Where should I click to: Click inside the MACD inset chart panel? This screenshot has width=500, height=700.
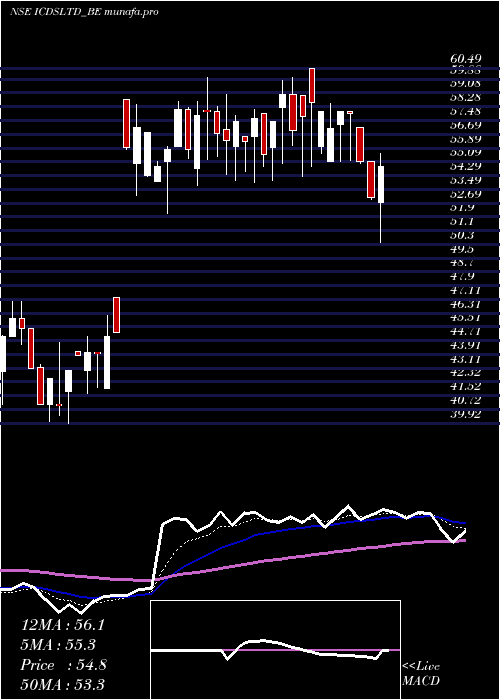pyautogui.click(x=275, y=650)
